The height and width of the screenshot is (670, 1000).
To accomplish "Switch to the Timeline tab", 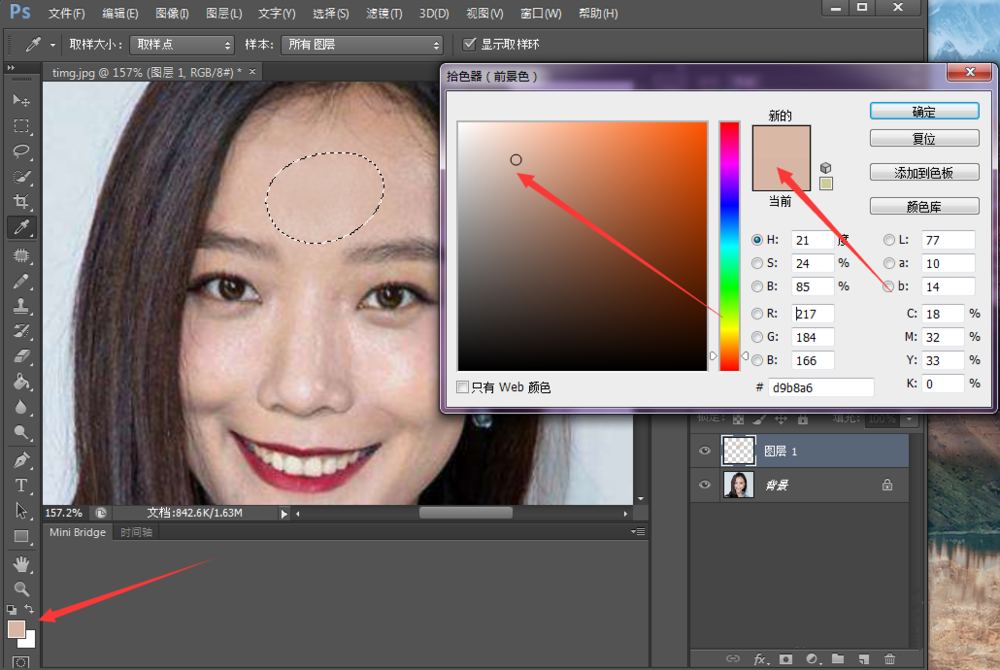I will click(x=136, y=532).
